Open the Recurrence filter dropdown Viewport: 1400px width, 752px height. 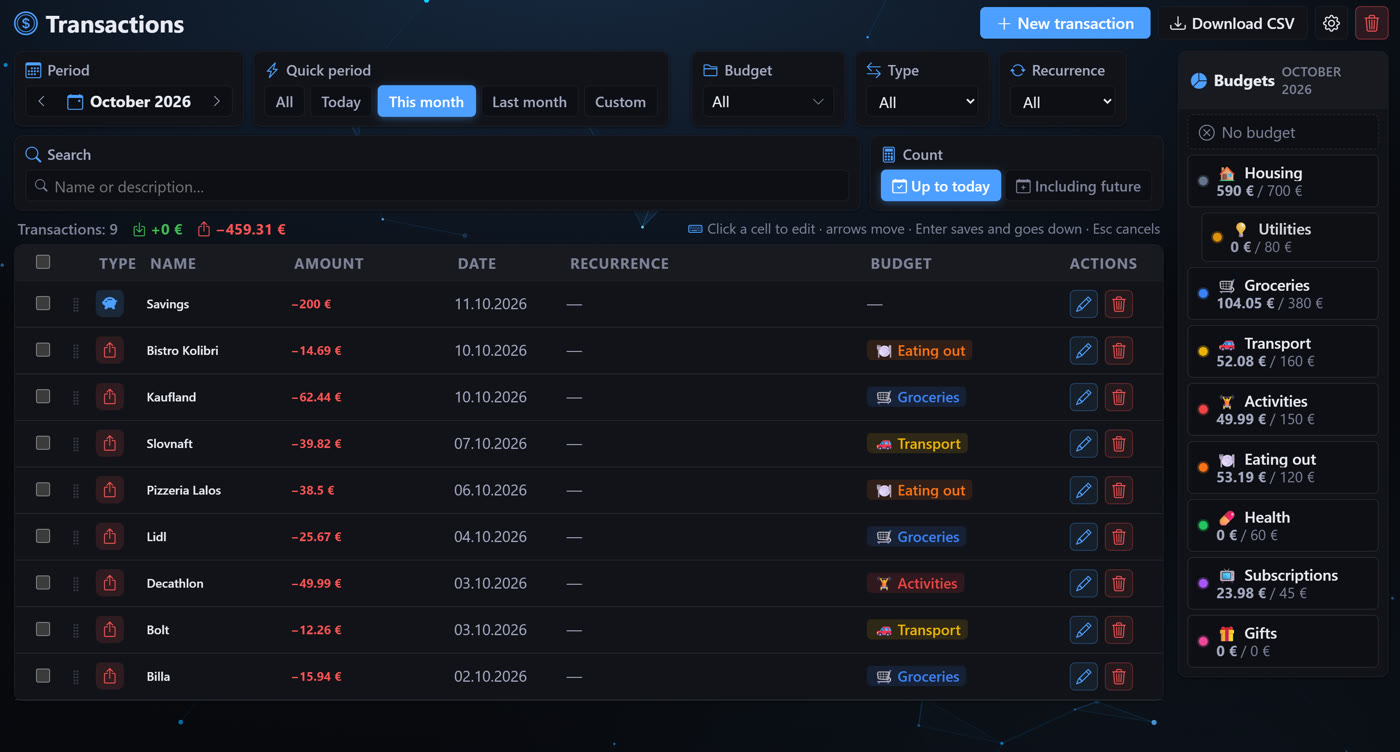1062,102
